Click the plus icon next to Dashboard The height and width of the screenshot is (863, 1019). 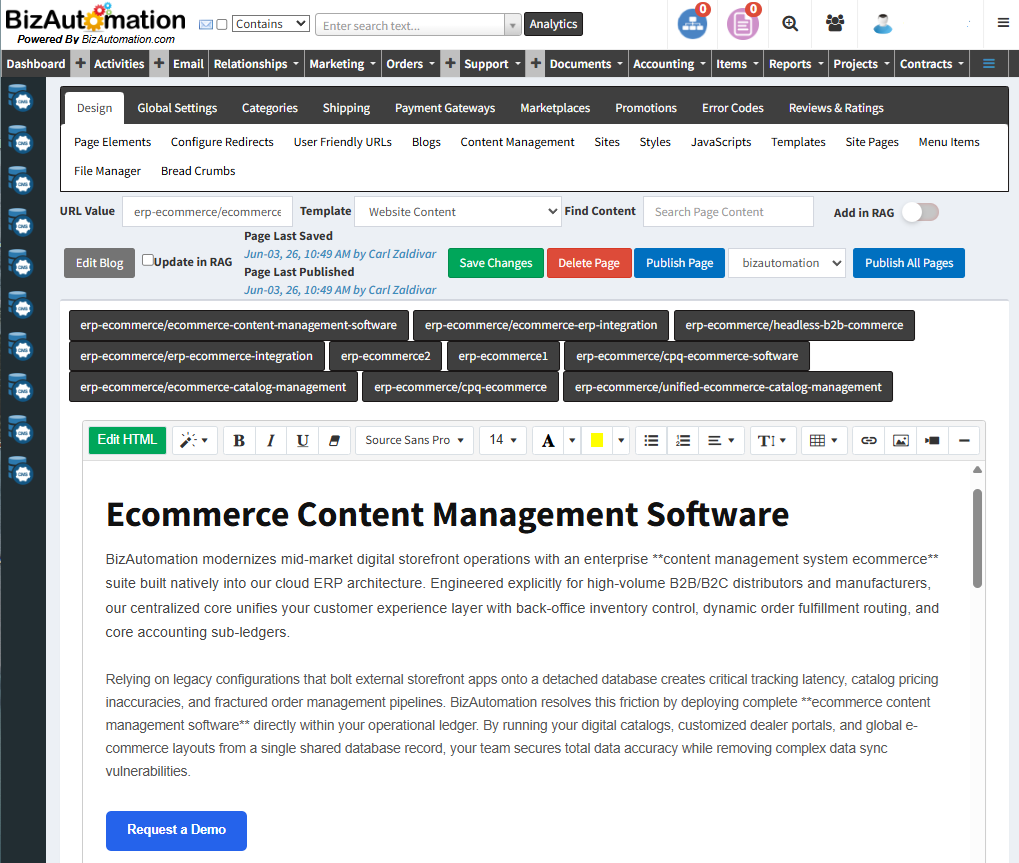click(x=80, y=63)
